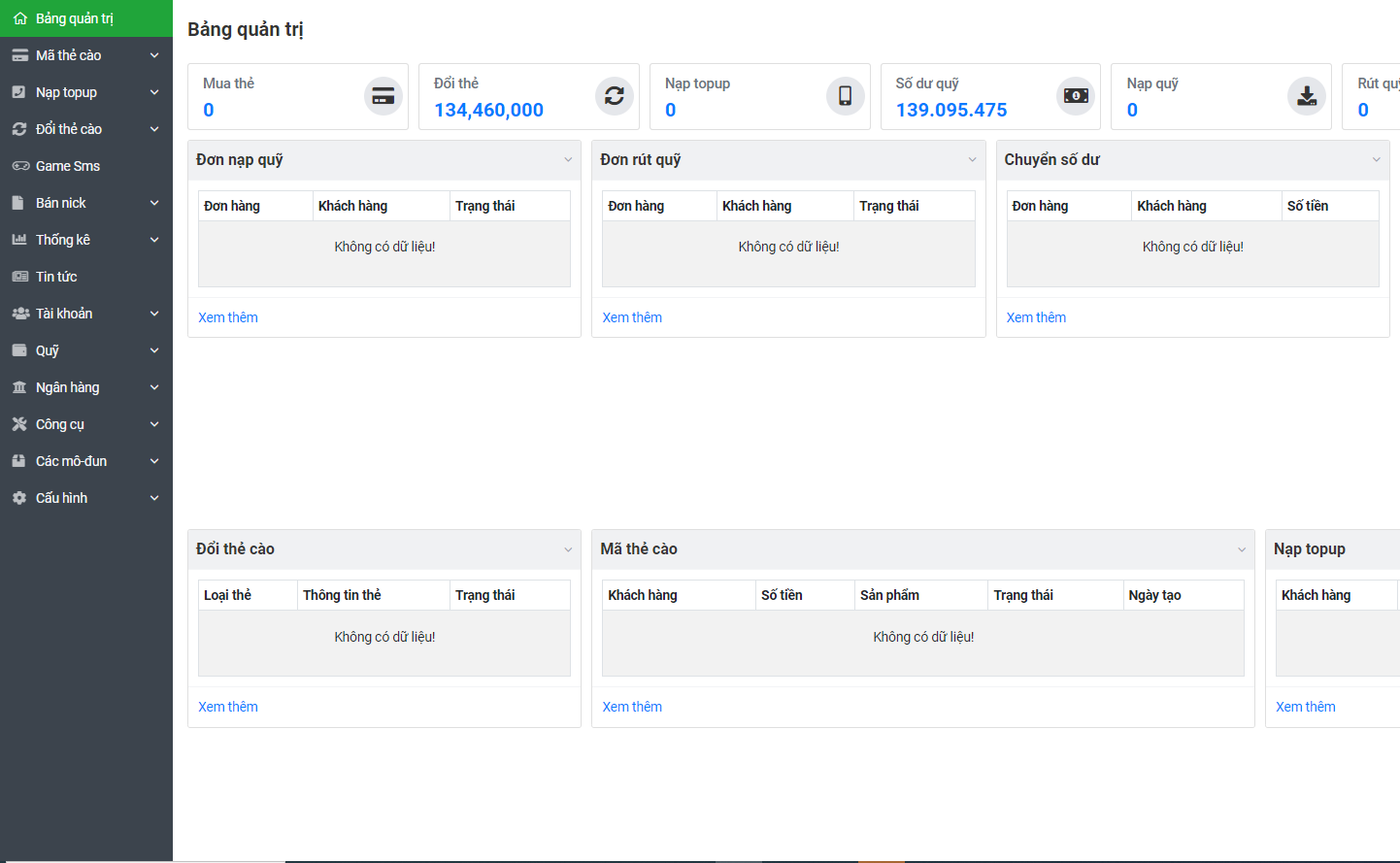1400x863 pixels.
Task: Collapse the Đơn rút quỹ panel
Action: 972,160
